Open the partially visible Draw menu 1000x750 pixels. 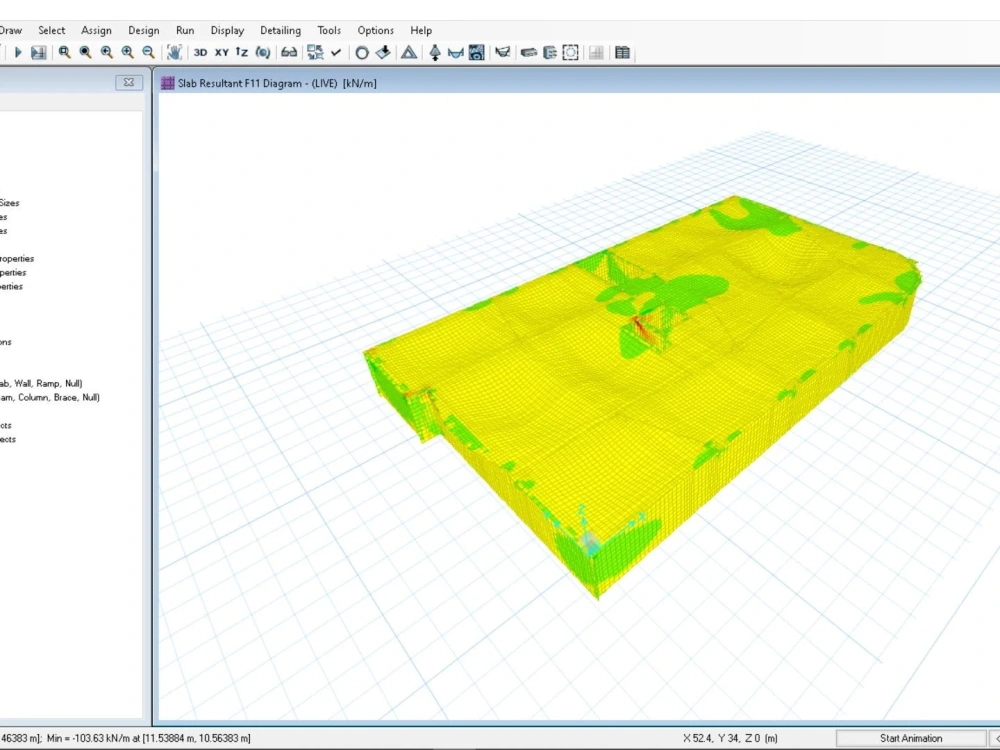point(11,30)
